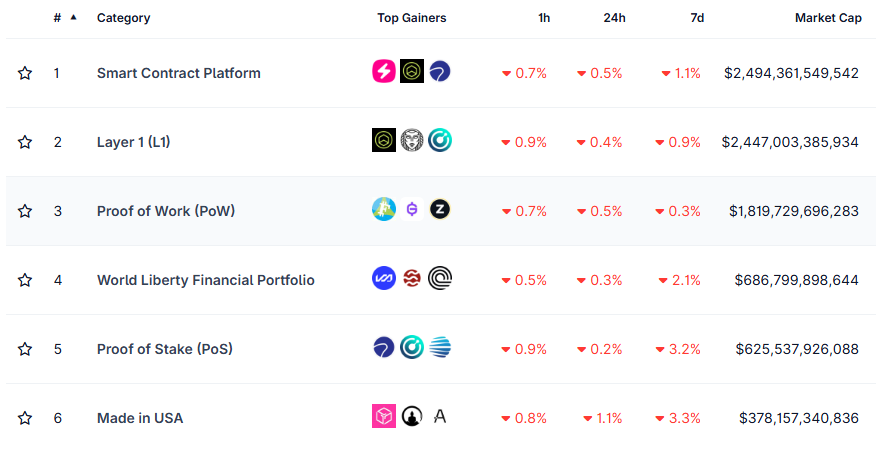Sort by the 7d column header
This screenshot has height=449, width=876.
696,18
